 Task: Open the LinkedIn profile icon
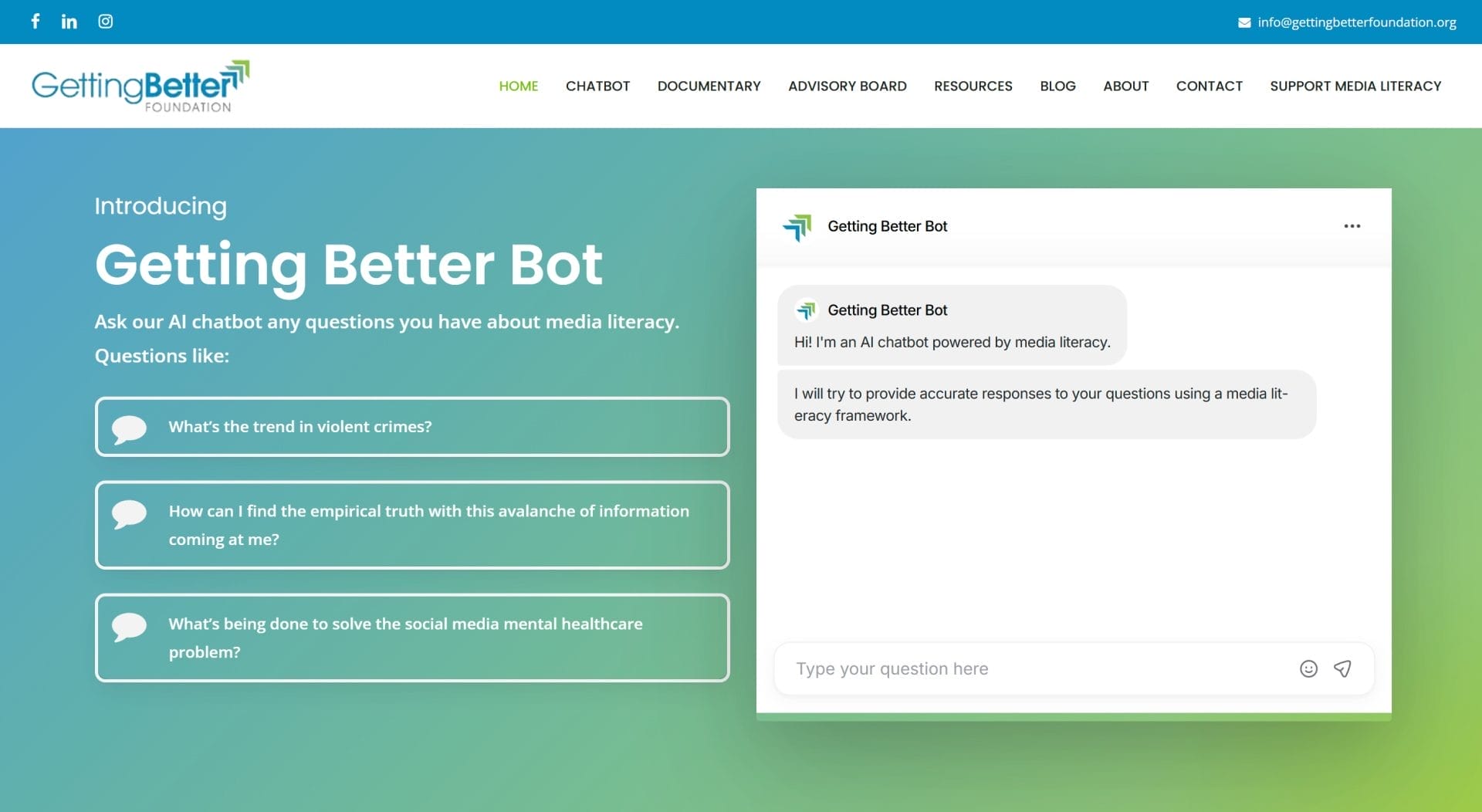click(x=69, y=22)
